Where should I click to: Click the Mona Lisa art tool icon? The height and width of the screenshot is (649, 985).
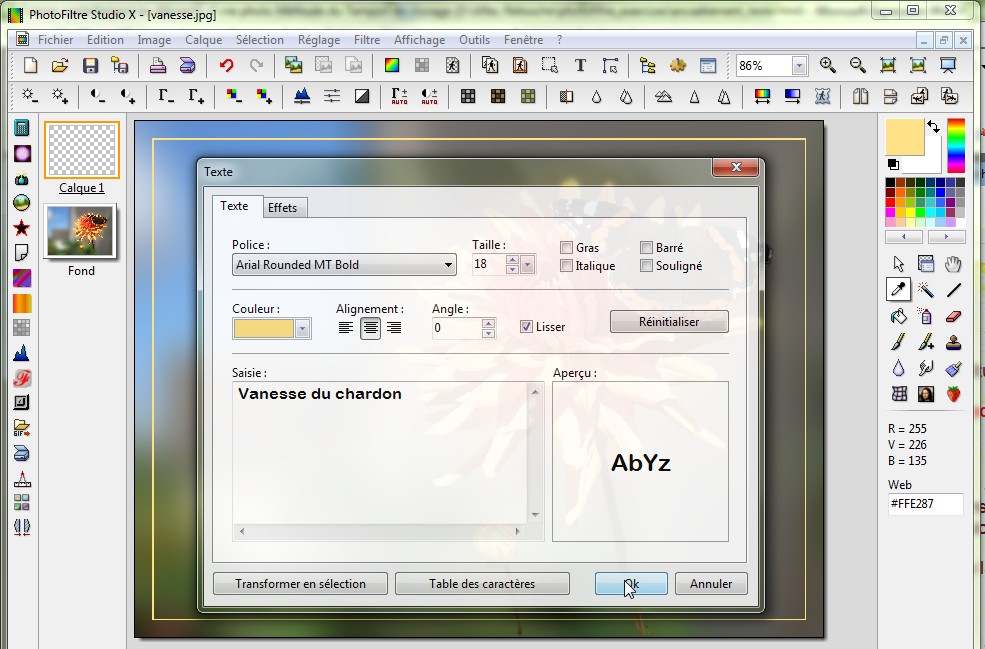926,395
